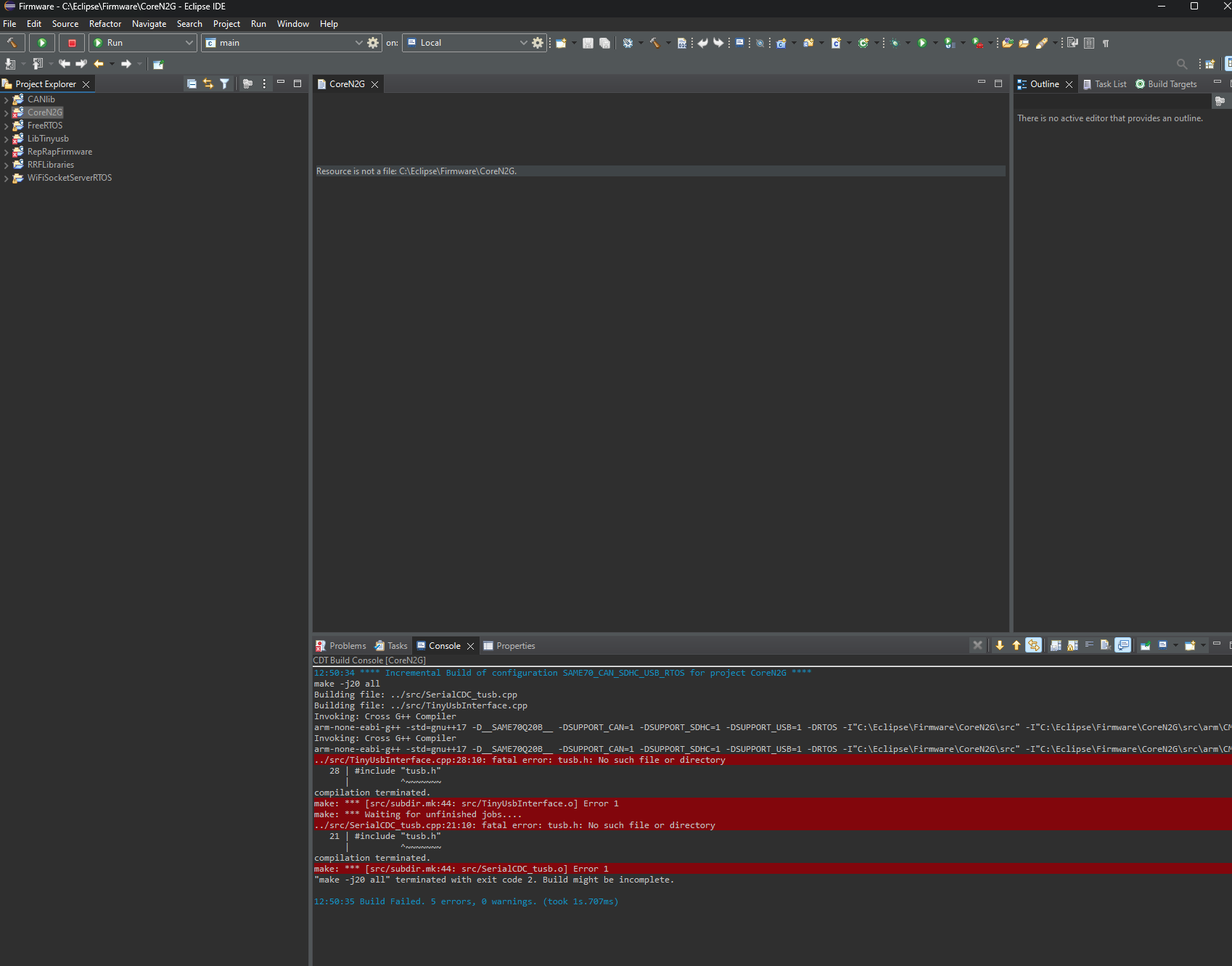Image resolution: width=1232 pixels, height=966 pixels.
Task: Open the Project menu
Action: pos(226,24)
